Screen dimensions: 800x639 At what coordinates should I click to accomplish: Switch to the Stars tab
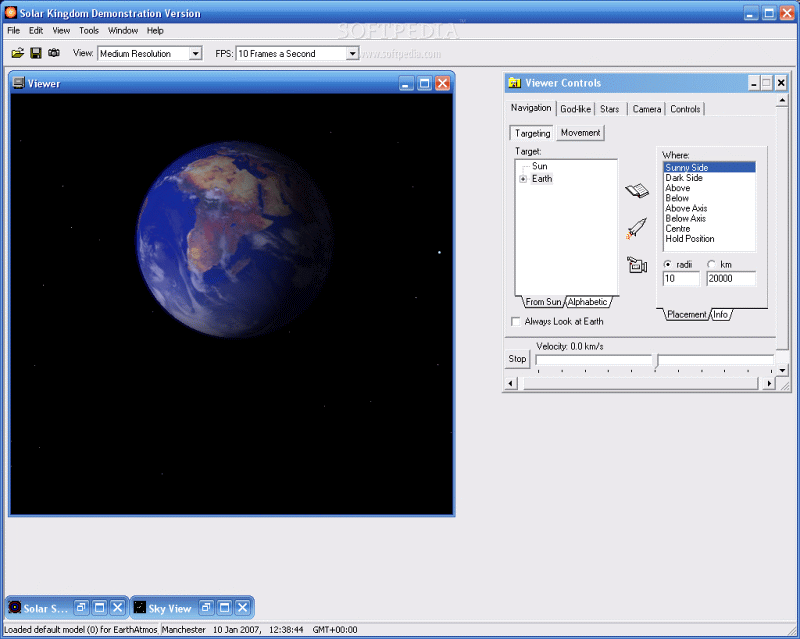[610, 109]
